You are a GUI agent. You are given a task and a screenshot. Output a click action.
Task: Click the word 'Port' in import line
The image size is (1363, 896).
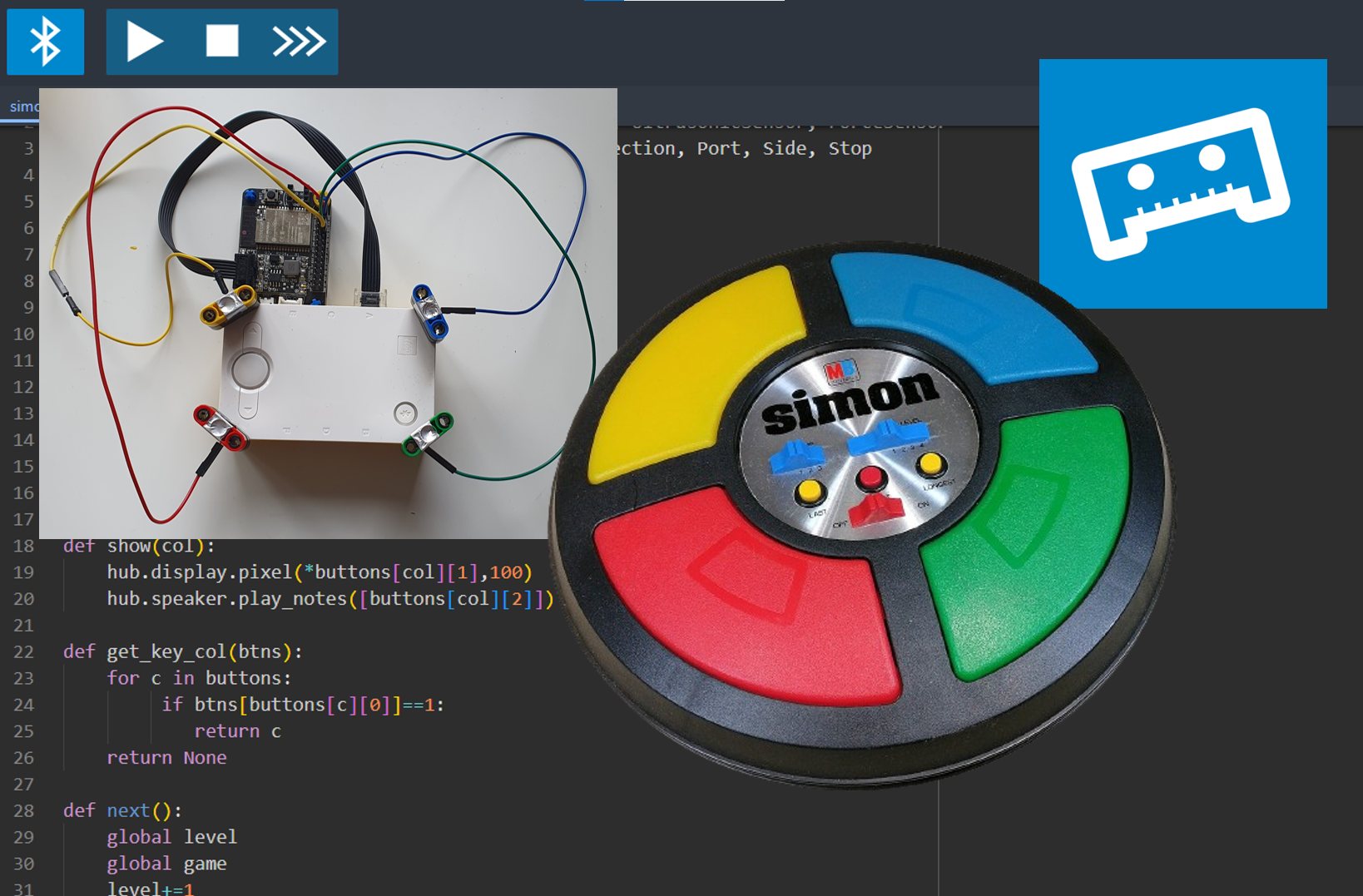pos(719,148)
